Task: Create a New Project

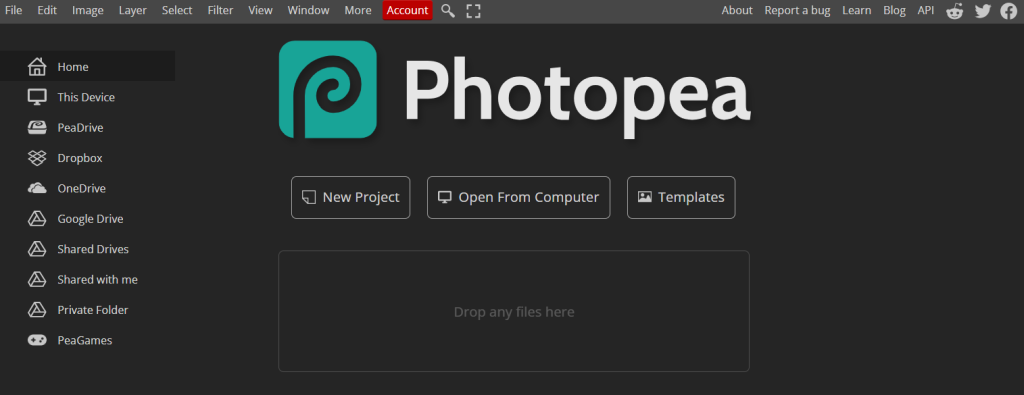Action: [351, 197]
